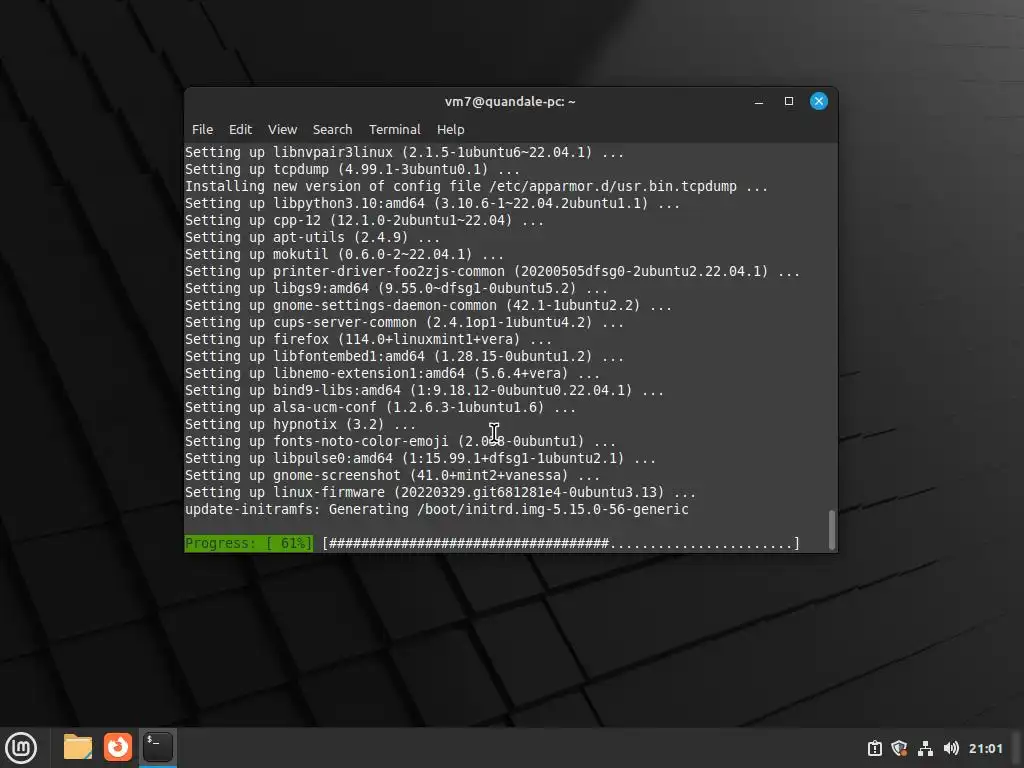This screenshot has width=1024, height=768.
Task: Click the 'Setting up gnome-settings-daemon-common' line
Action: coord(428,306)
